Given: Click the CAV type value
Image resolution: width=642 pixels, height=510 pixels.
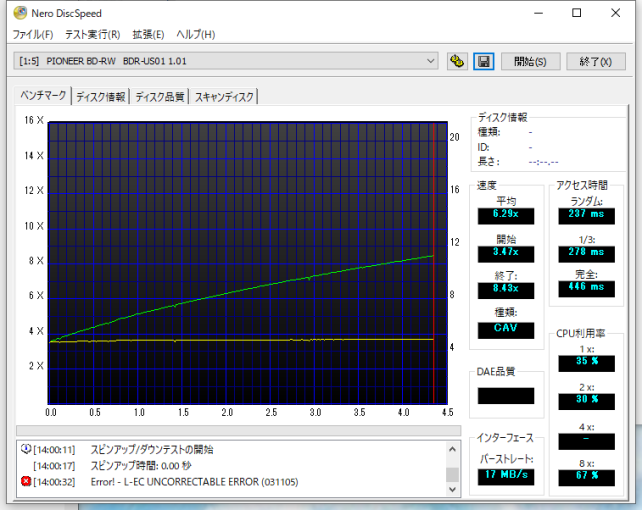Looking at the screenshot, I should (506, 329).
